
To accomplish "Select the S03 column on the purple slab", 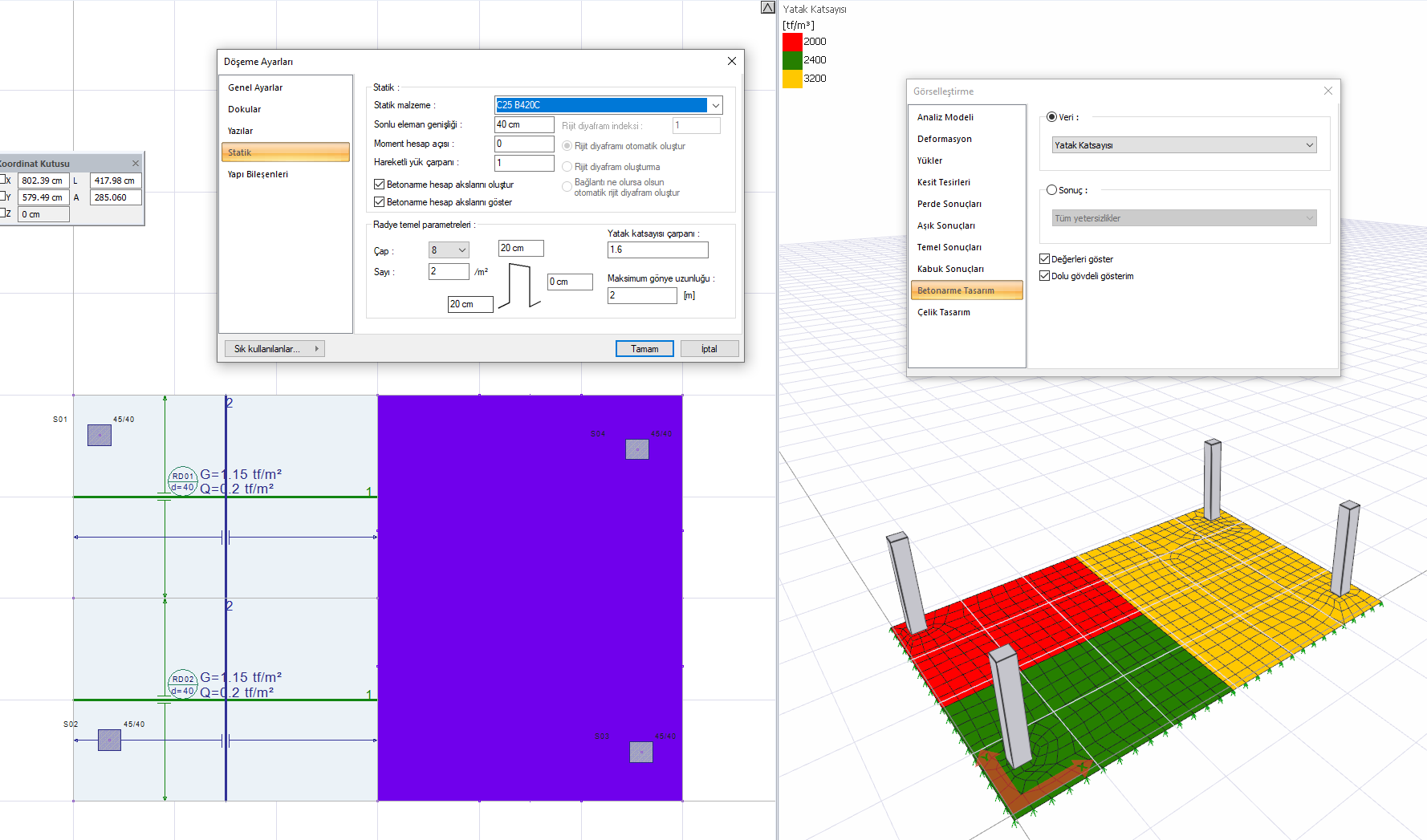I will (x=641, y=752).
